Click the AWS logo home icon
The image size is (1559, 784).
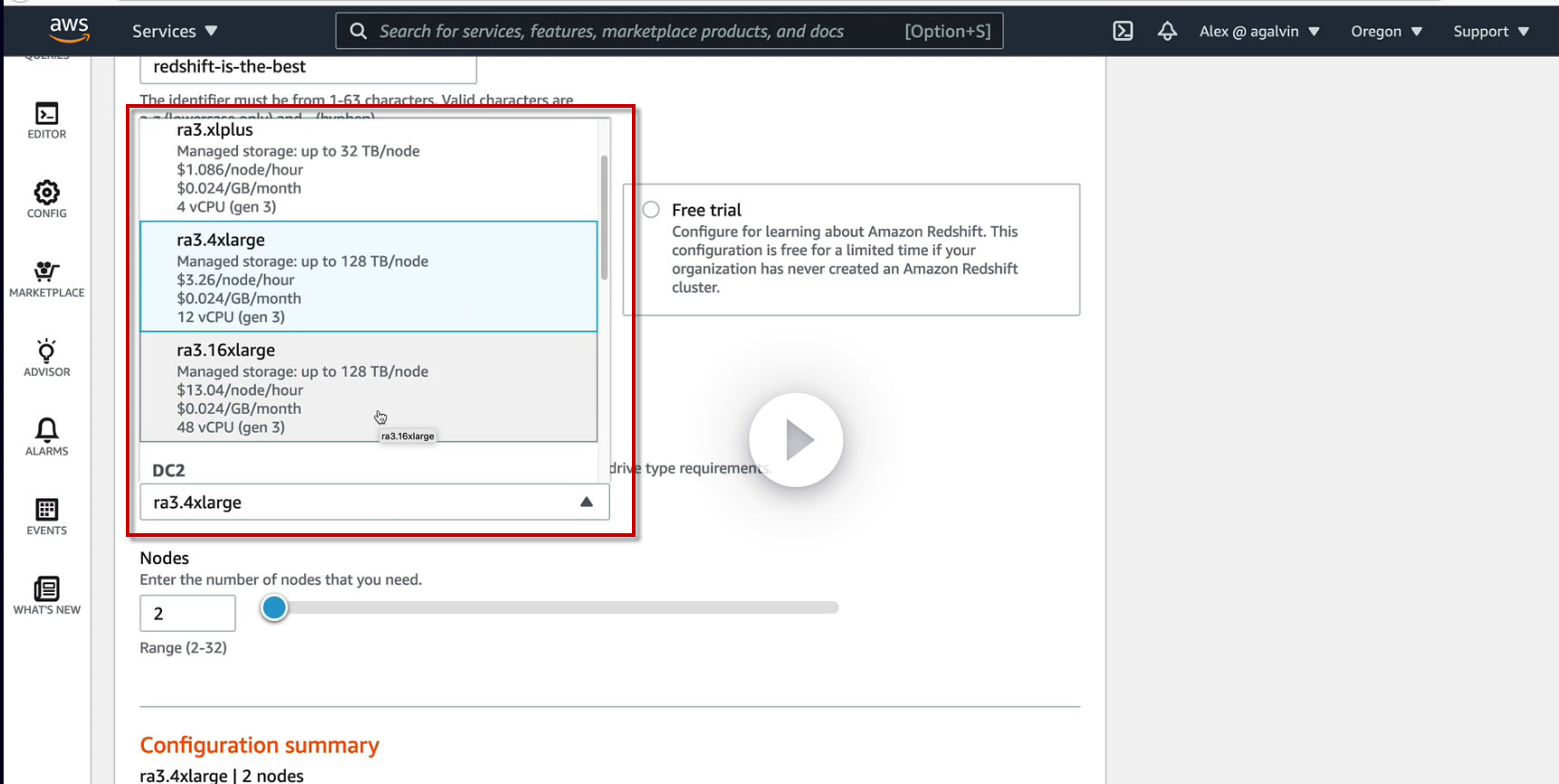click(x=69, y=30)
